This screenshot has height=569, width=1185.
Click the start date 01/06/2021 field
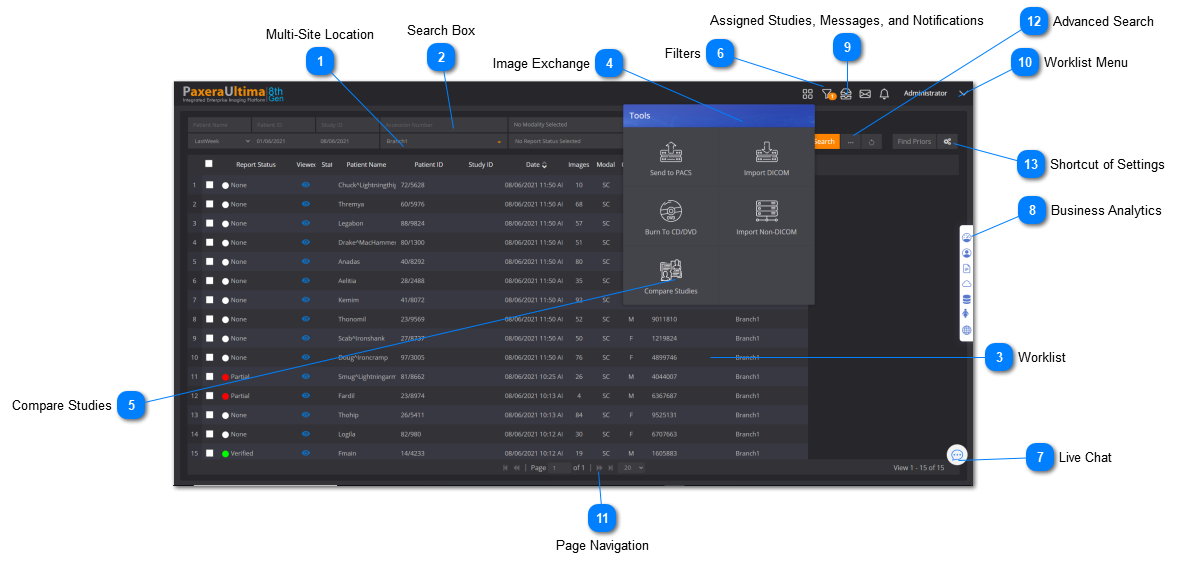pyautogui.click(x=284, y=141)
